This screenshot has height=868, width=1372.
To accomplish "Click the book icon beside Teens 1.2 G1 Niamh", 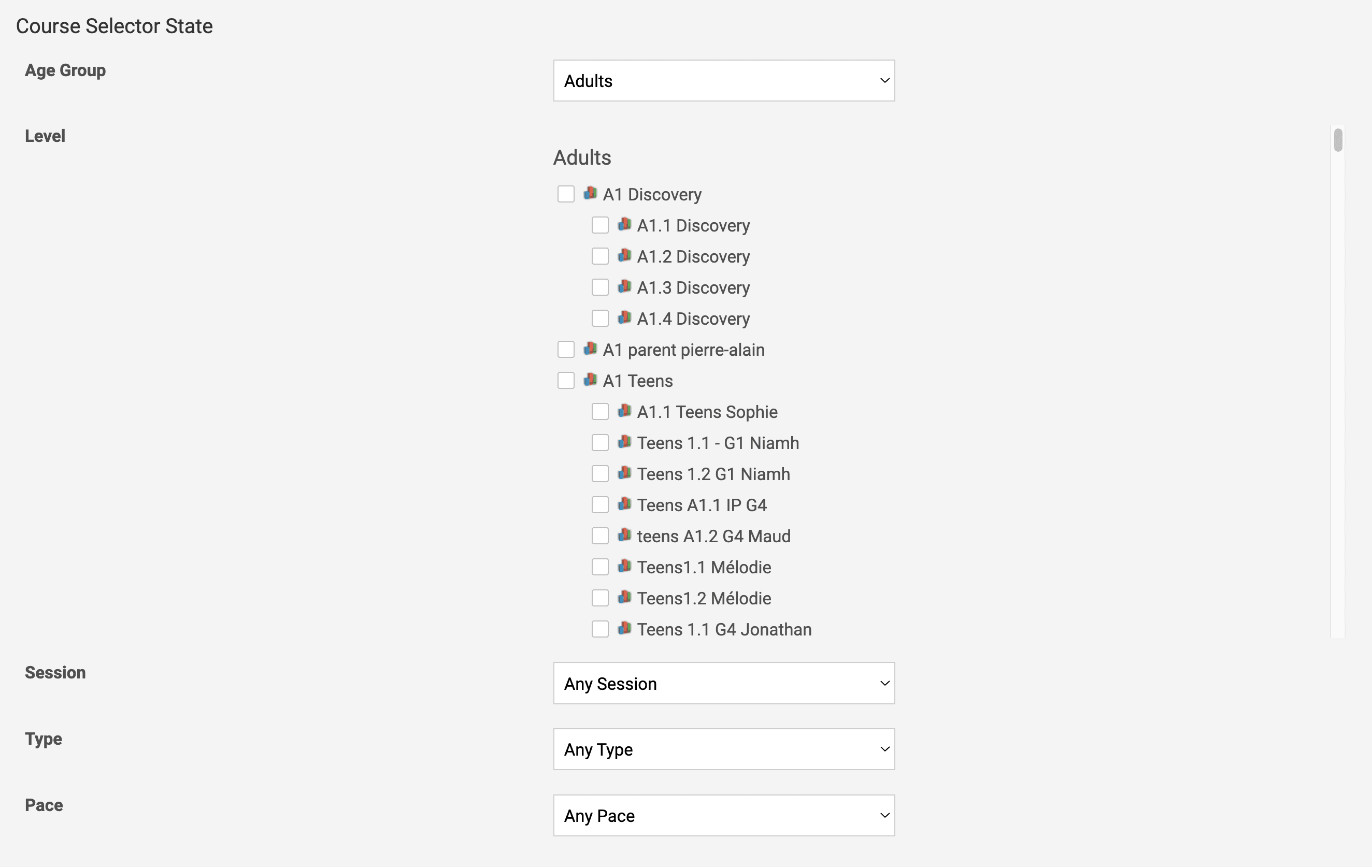I will tap(624, 473).
